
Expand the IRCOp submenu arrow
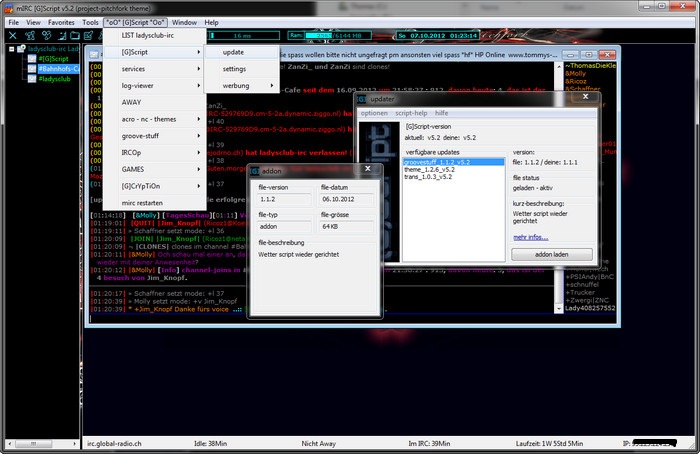(199, 153)
